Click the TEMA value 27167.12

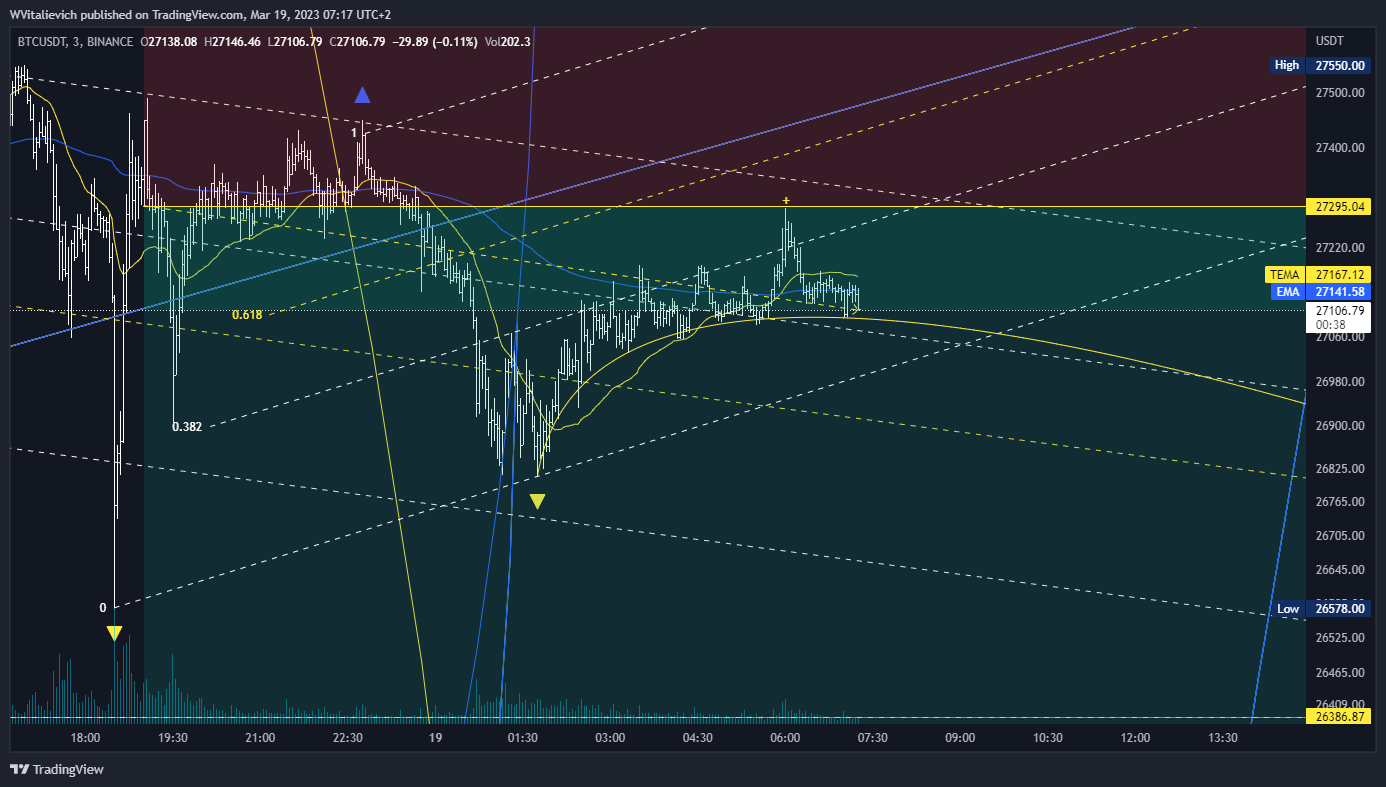click(x=1340, y=274)
